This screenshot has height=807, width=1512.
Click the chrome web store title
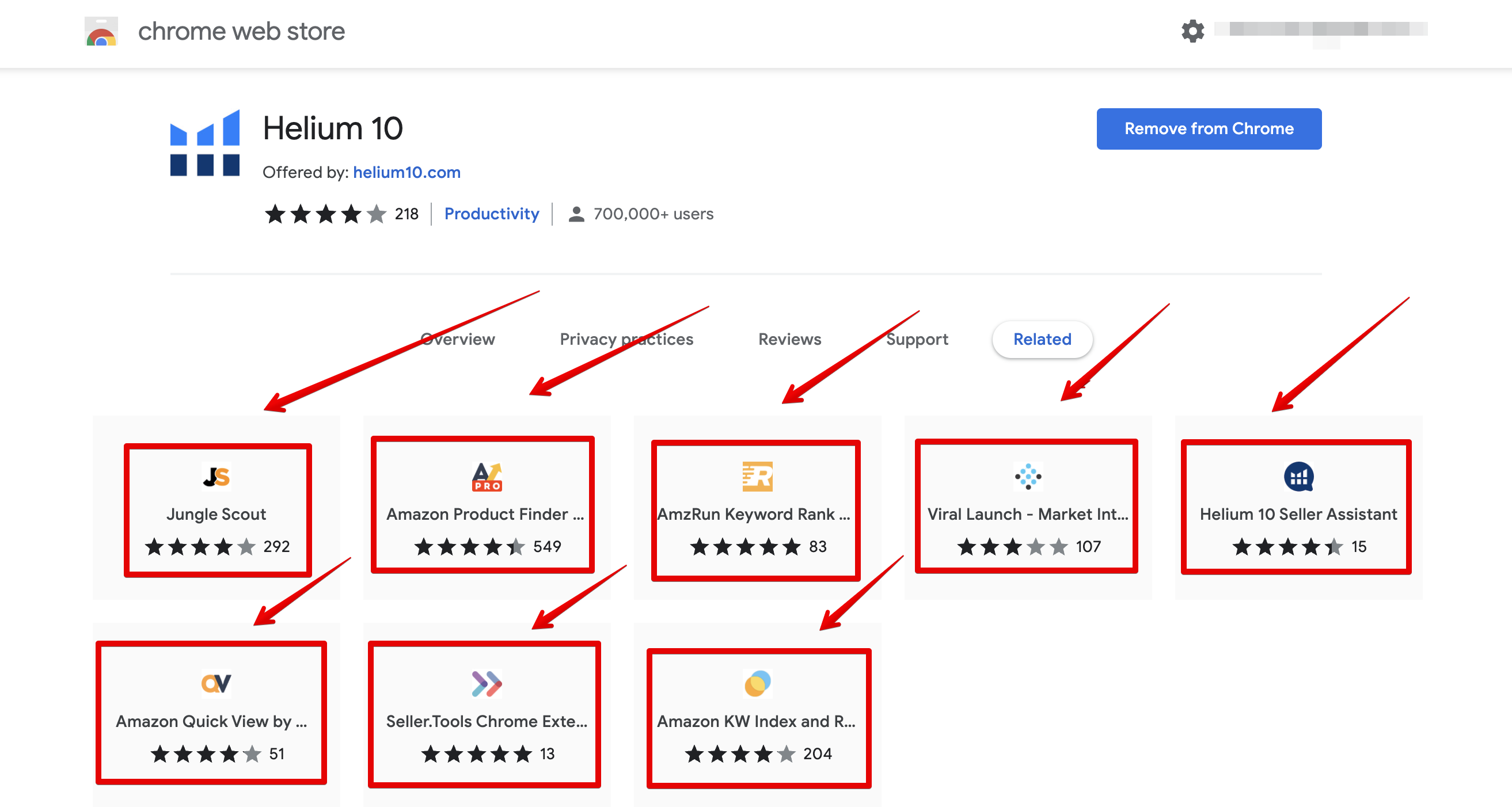pyautogui.click(x=241, y=31)
